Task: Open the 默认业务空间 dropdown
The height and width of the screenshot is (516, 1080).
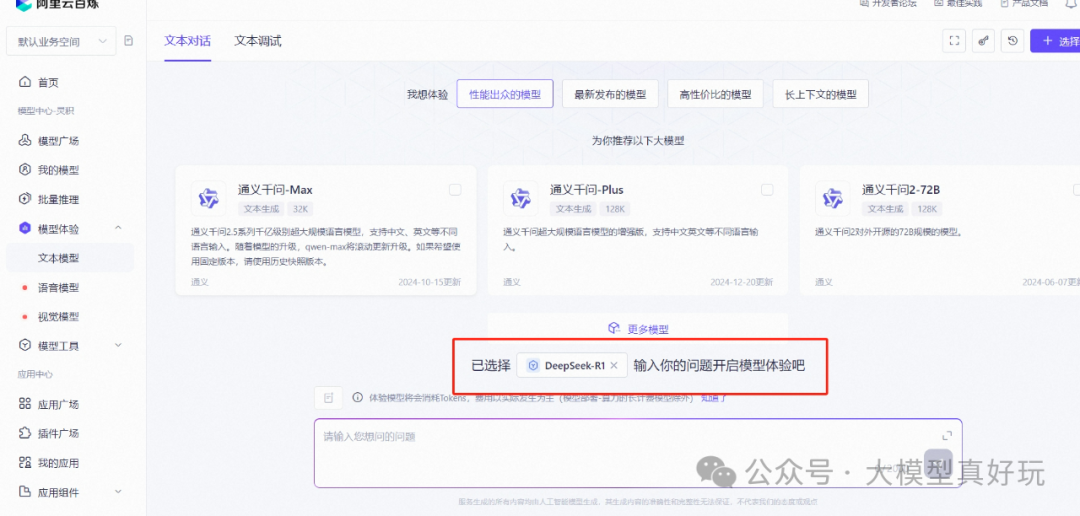Action: click(x=61, y=41)
